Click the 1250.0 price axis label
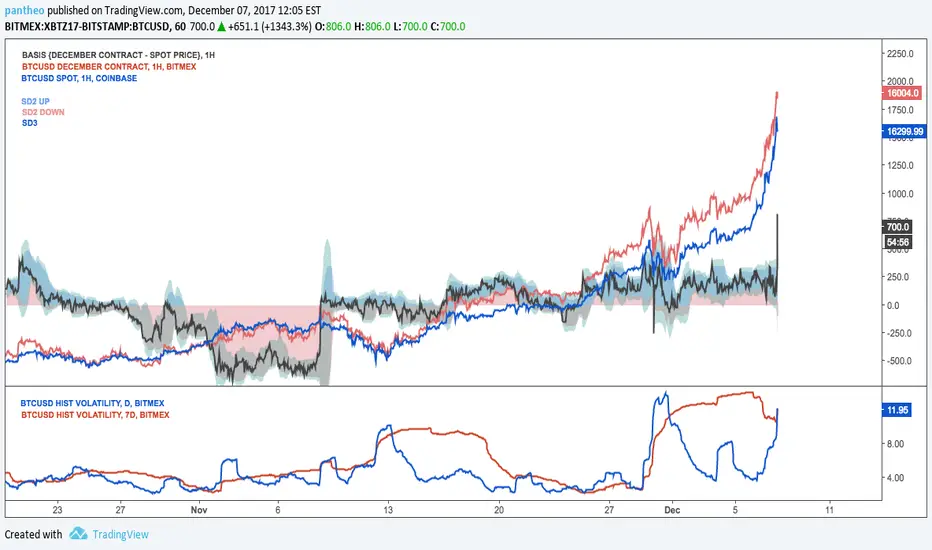 pyautogui.click(x=900, y=165)
